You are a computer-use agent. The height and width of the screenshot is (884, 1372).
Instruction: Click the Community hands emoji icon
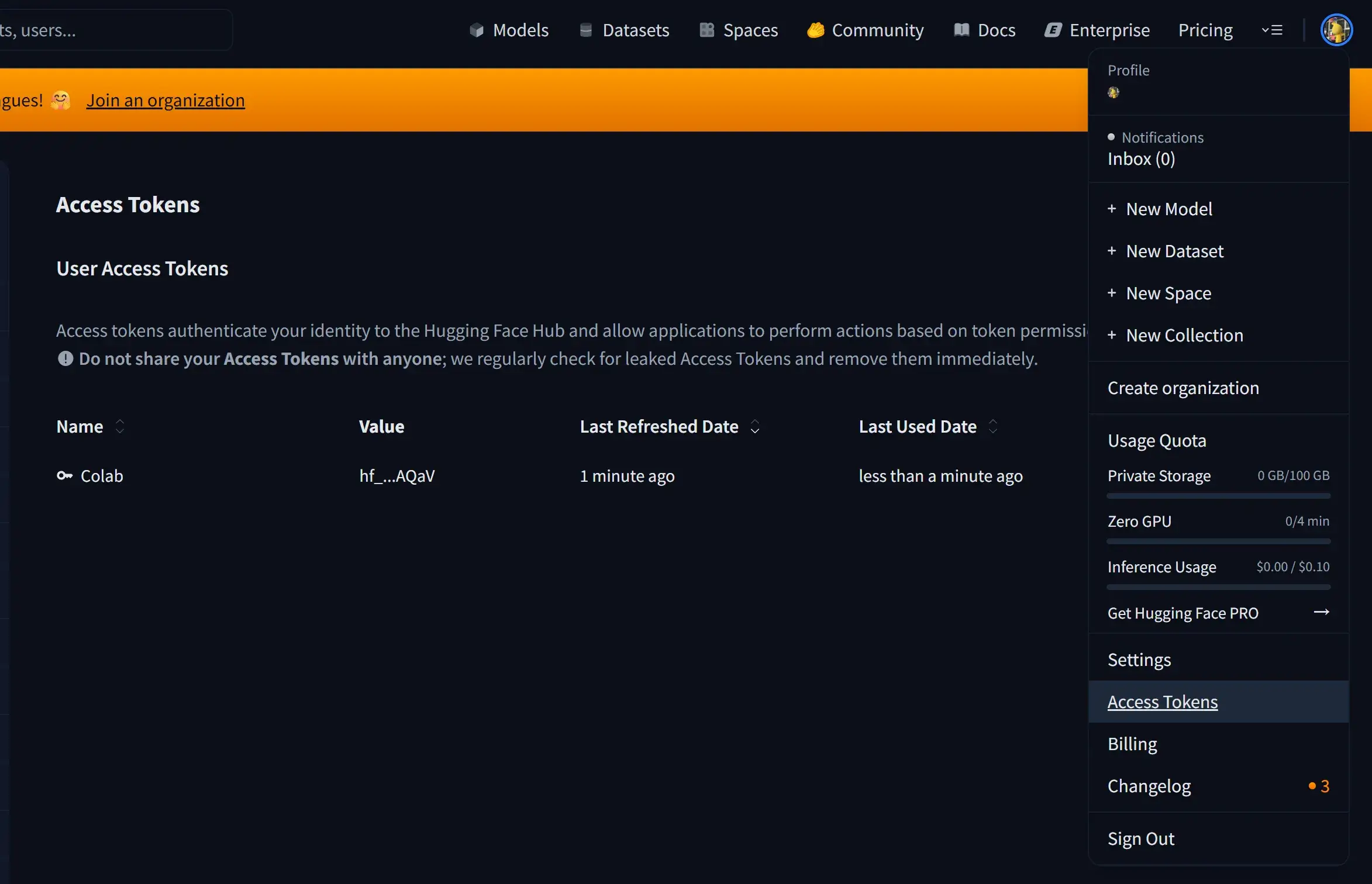click(815, 30)
